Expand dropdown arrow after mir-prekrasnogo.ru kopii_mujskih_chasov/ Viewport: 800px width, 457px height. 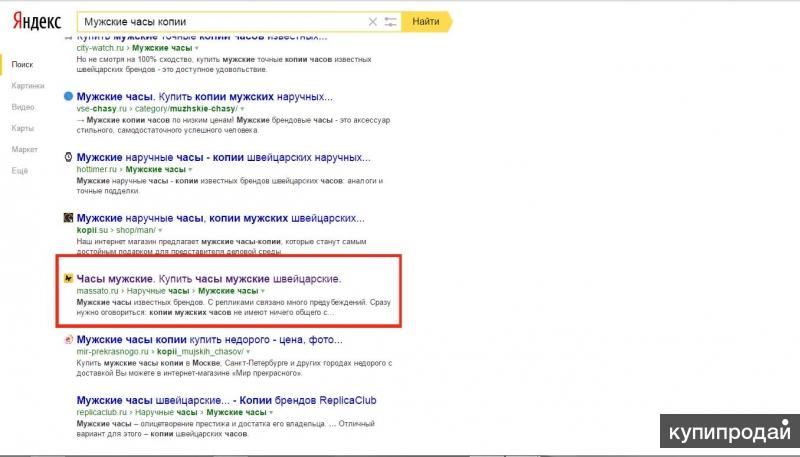tap(248, 352)
